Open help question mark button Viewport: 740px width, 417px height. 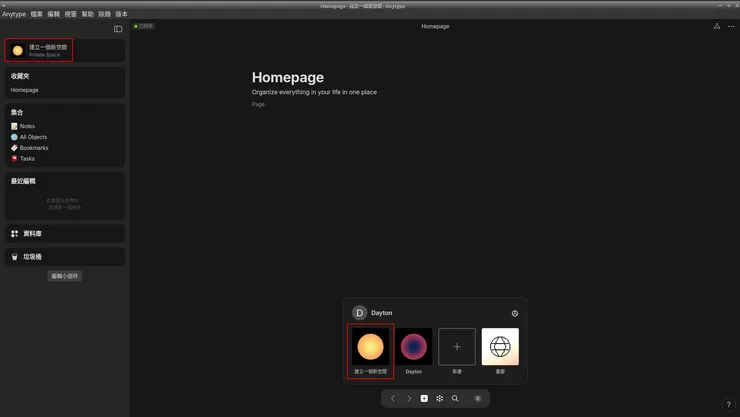click(x=729, y=404)
